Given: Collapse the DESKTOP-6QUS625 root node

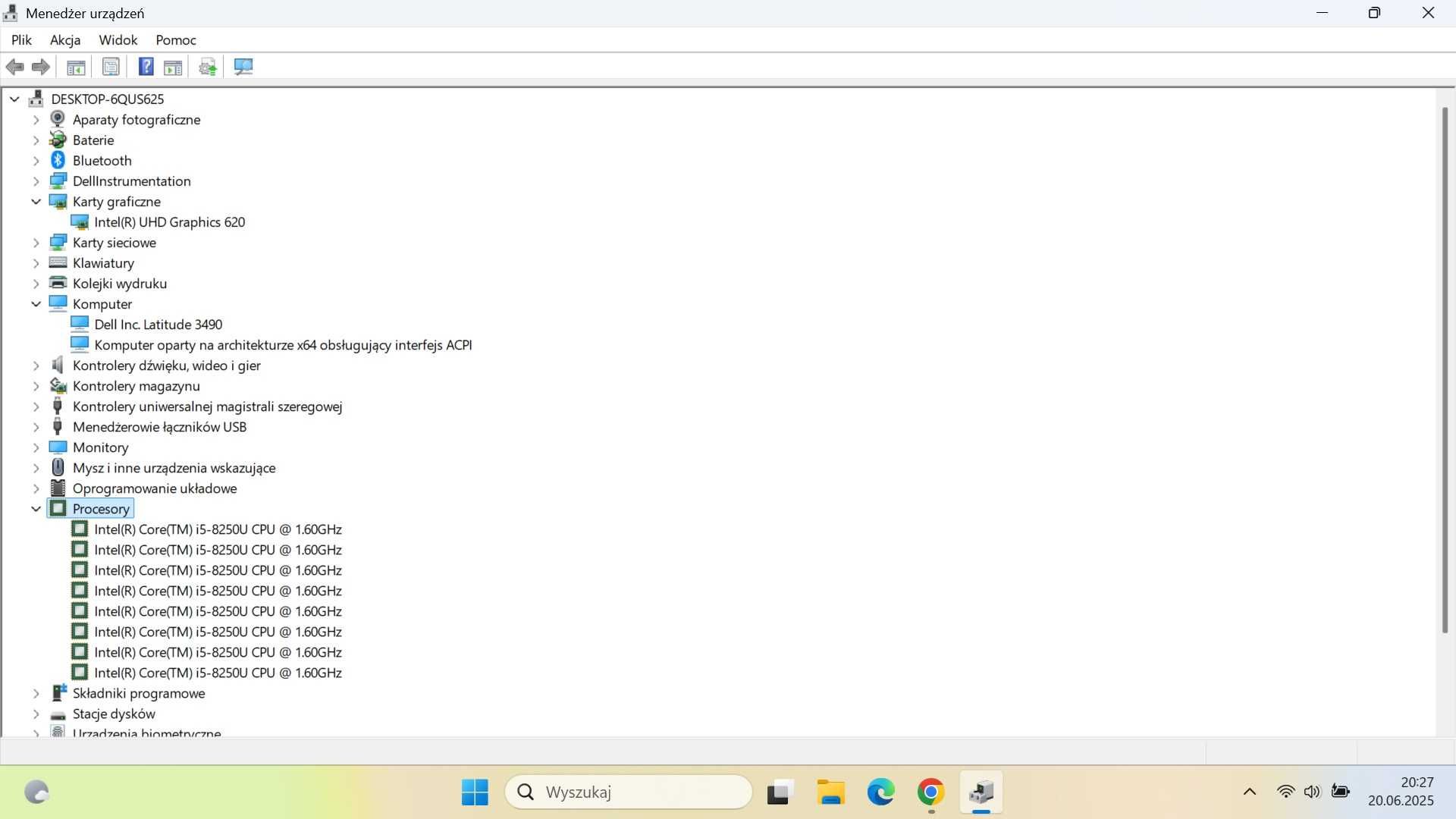Looking at the screenshot, I should [14, 99].
